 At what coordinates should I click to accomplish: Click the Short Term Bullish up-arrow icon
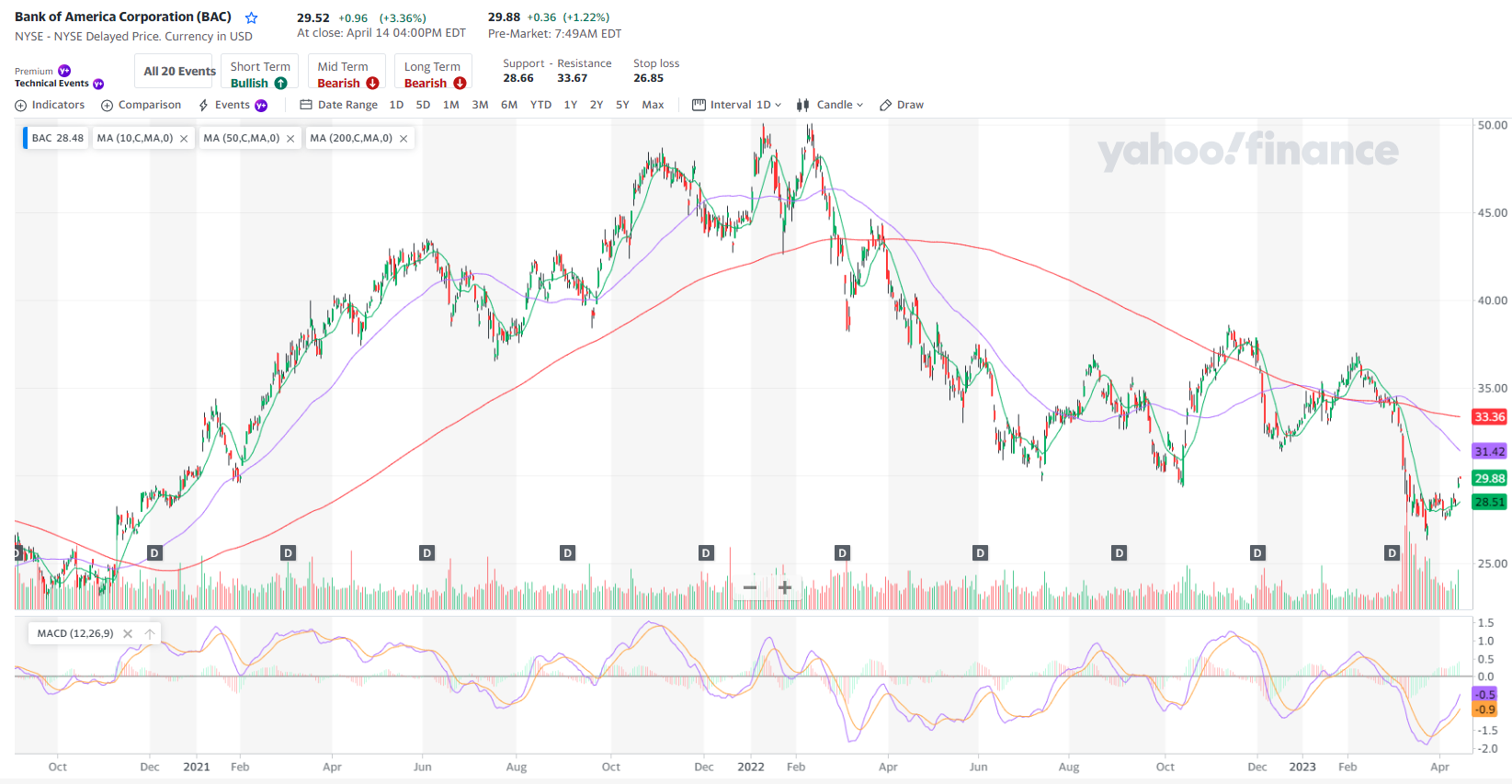[x=281, y=83]
